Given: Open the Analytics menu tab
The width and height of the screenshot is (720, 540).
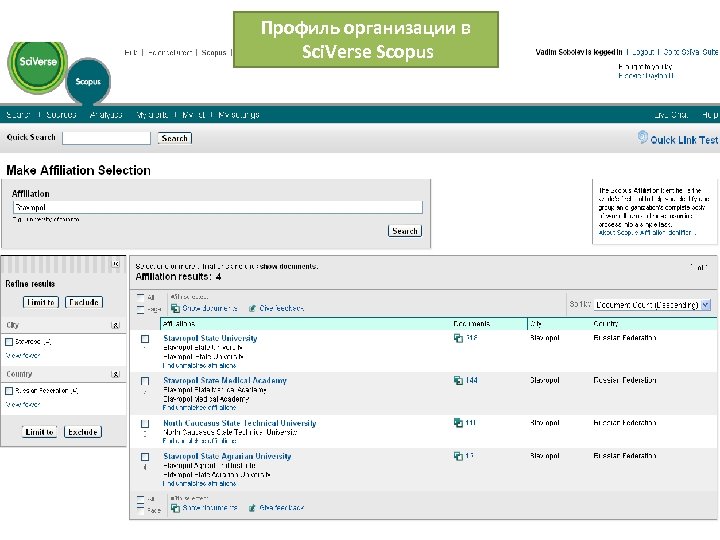Looking at the screenshot, I should pyautogui.click(x=106, y=115).
